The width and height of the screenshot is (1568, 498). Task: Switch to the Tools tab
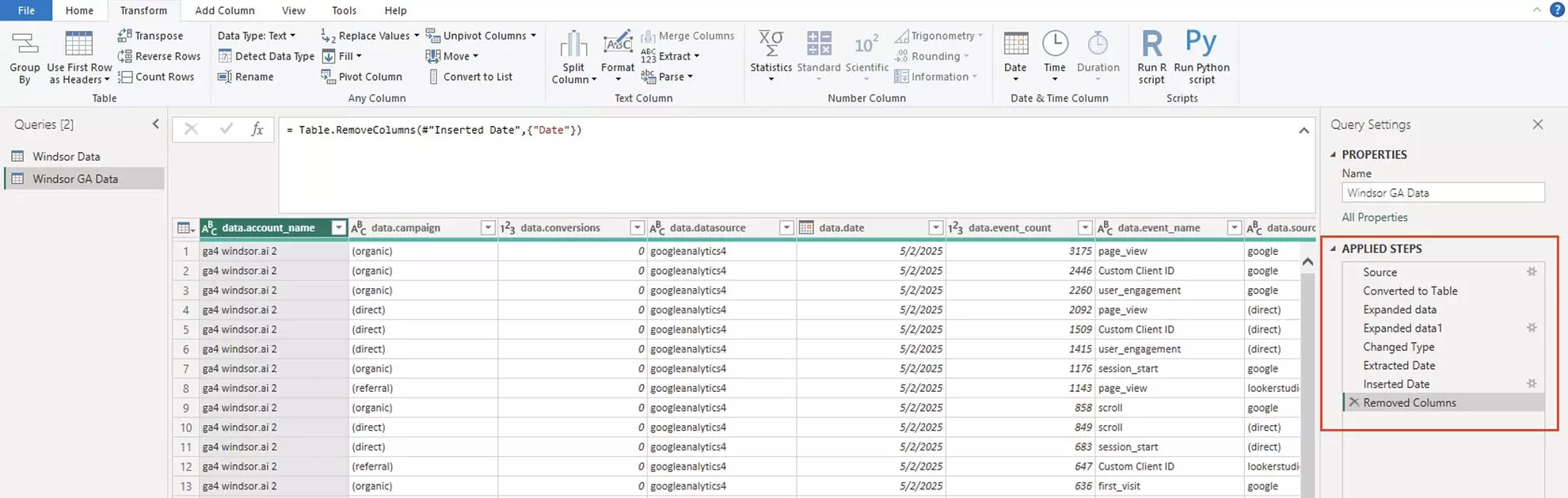click(x=344, y=10)
